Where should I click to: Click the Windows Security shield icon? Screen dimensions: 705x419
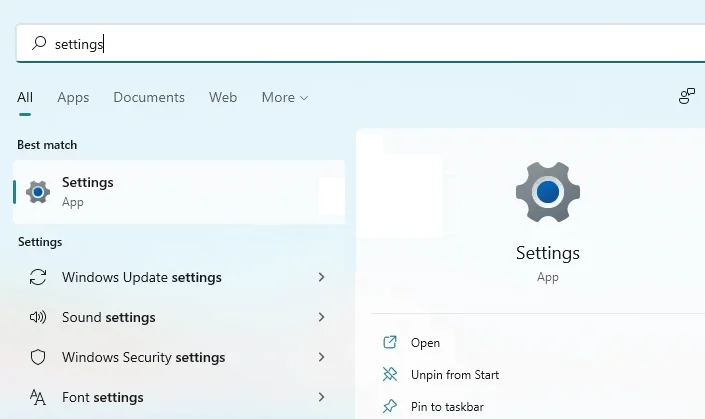(x=38, y=357)
